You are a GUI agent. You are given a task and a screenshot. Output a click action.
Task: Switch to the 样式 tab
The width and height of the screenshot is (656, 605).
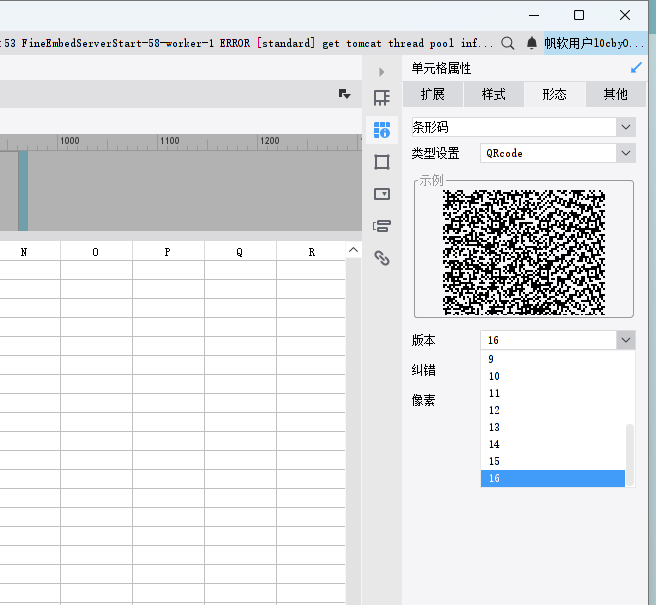click(x=494, y=95)
